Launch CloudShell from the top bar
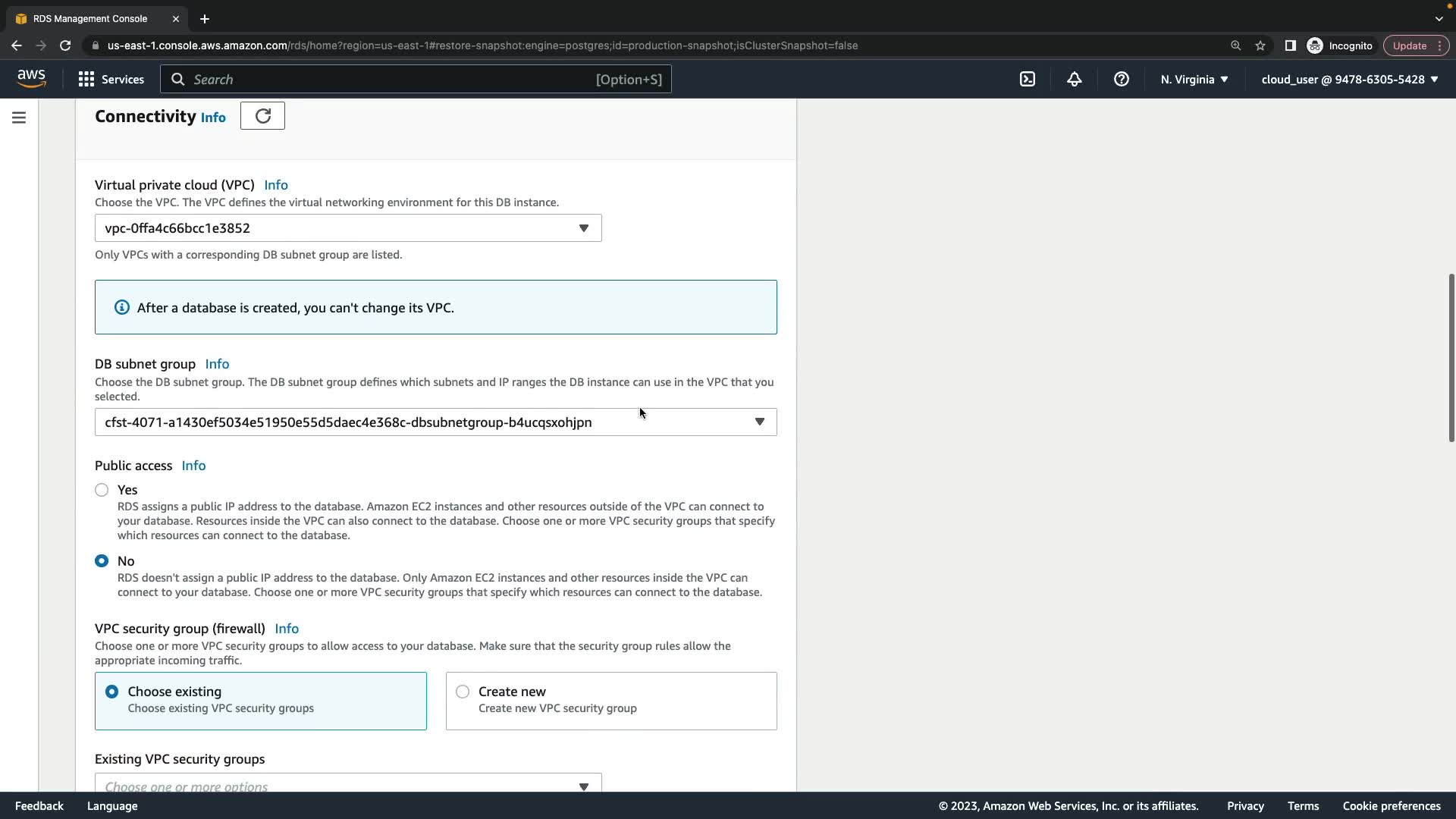This screenshot has width=1456, height=819. coord(1027,79)
